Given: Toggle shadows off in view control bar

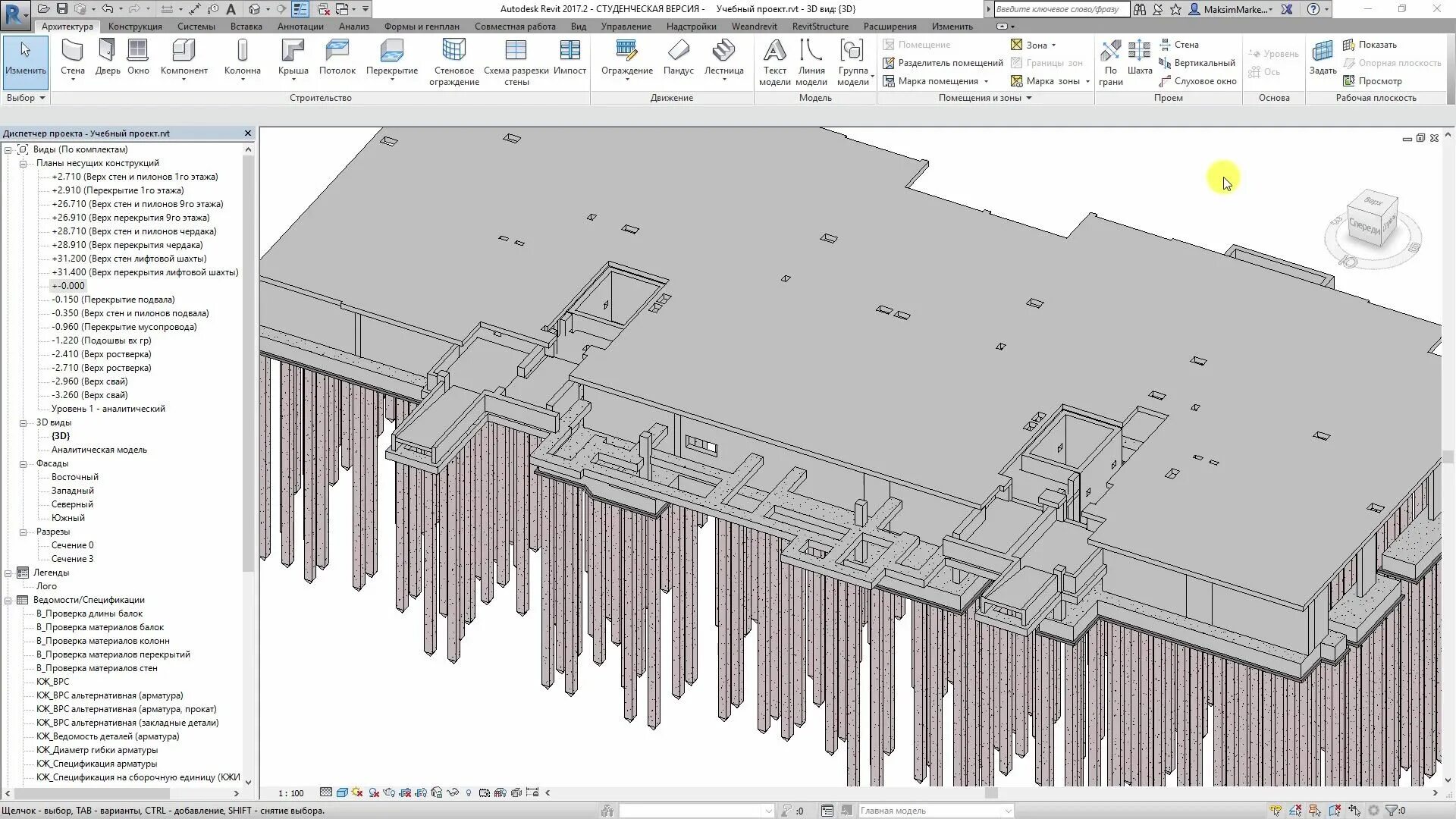Looking at the screenshot, I should tap(374, 792).
